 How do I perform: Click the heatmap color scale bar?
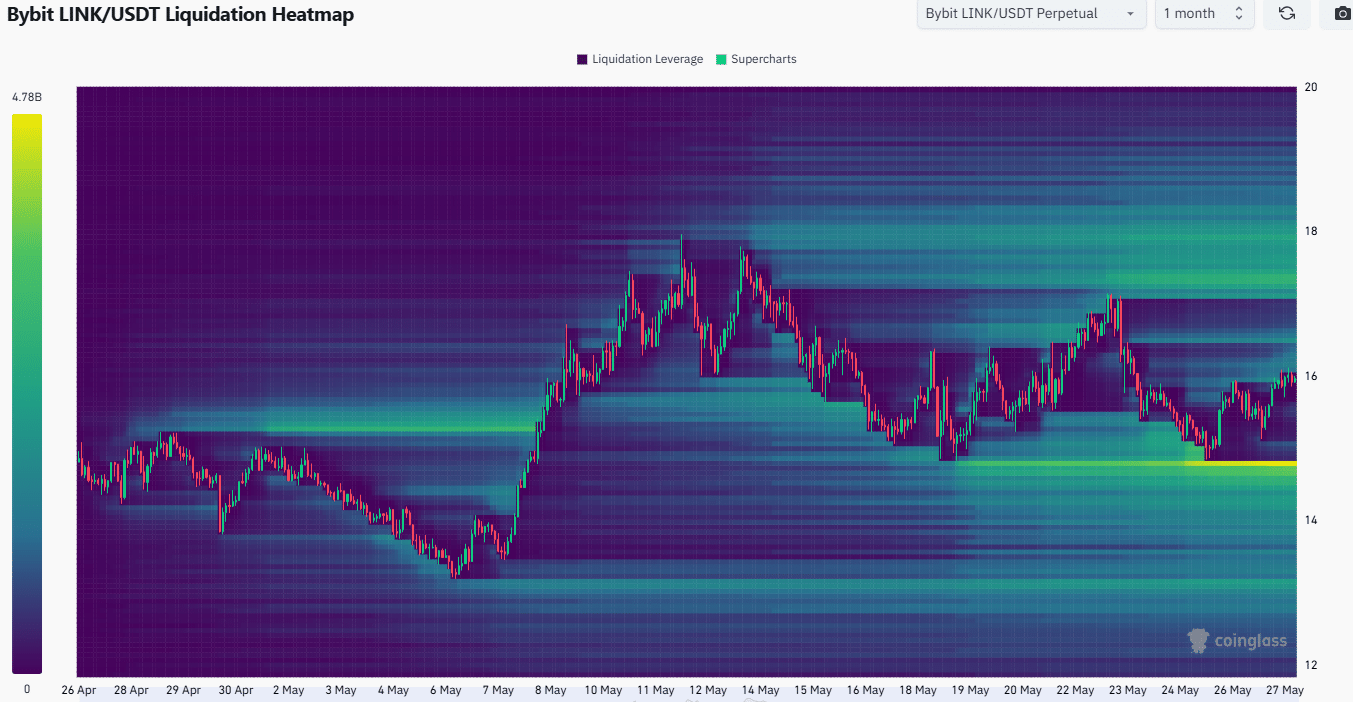coord(27,394)
